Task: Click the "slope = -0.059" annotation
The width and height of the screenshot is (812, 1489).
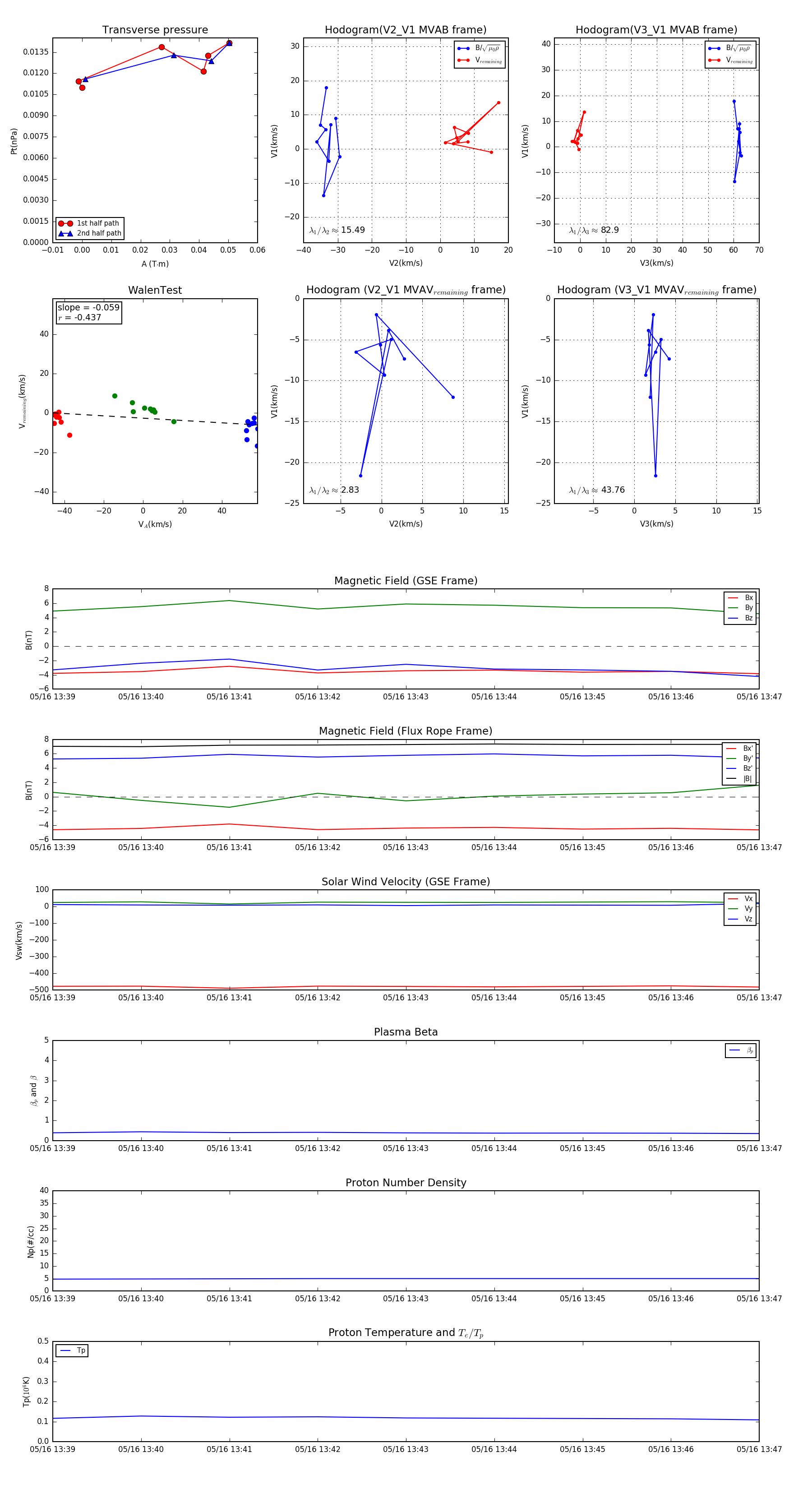Action: (88, 308)
